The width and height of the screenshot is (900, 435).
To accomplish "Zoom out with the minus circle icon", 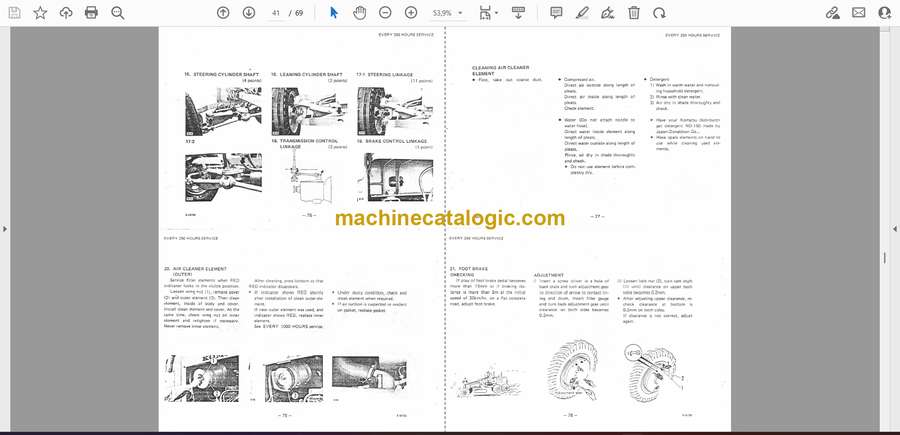I will [385, 13].
